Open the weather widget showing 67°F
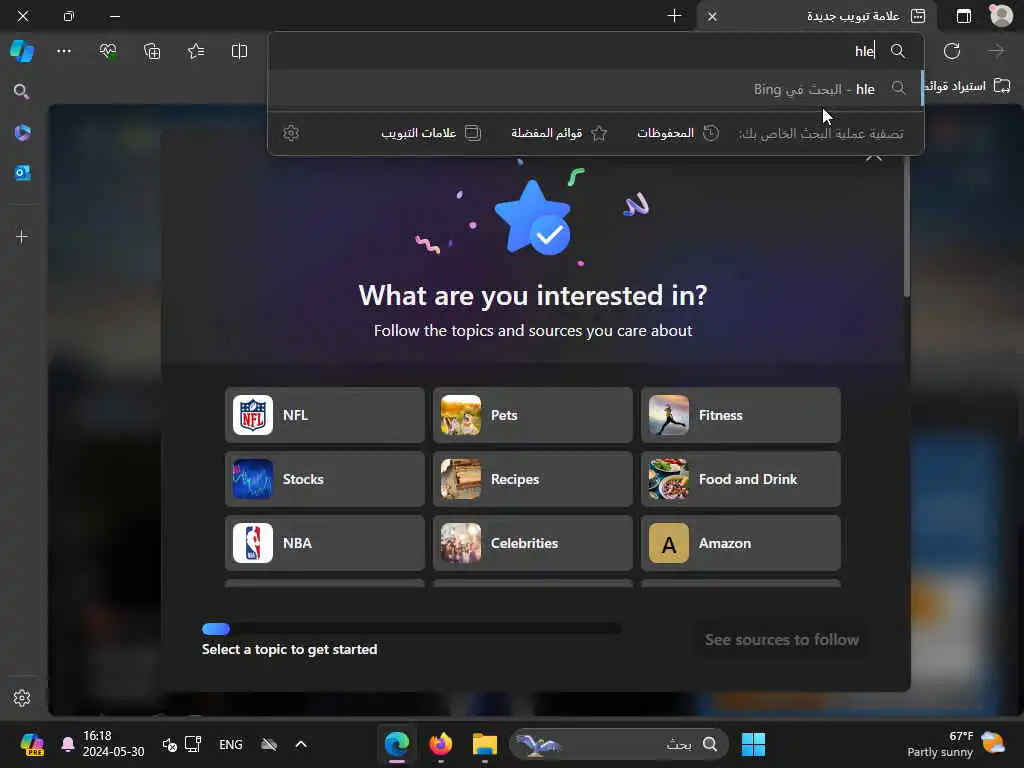This screenshot has height=768, width=1024. (x=957, y=744)
